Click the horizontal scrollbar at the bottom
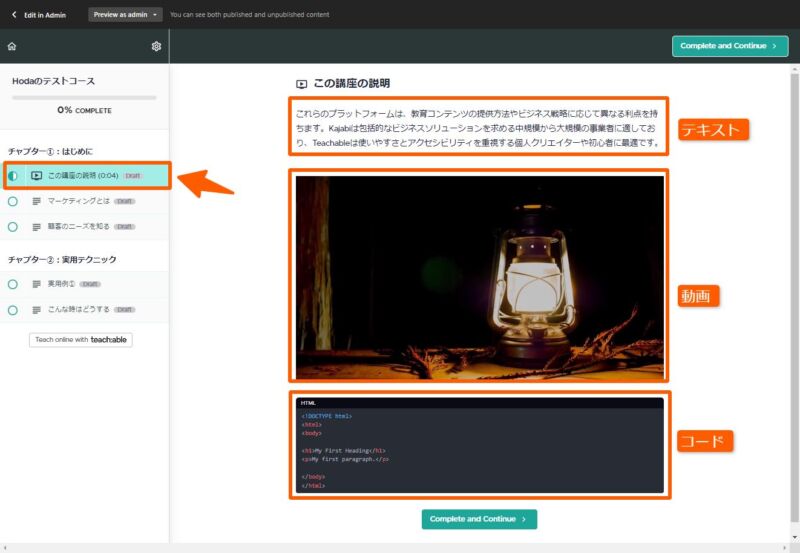This screenshot has height=553, width=800. (393, 548)
